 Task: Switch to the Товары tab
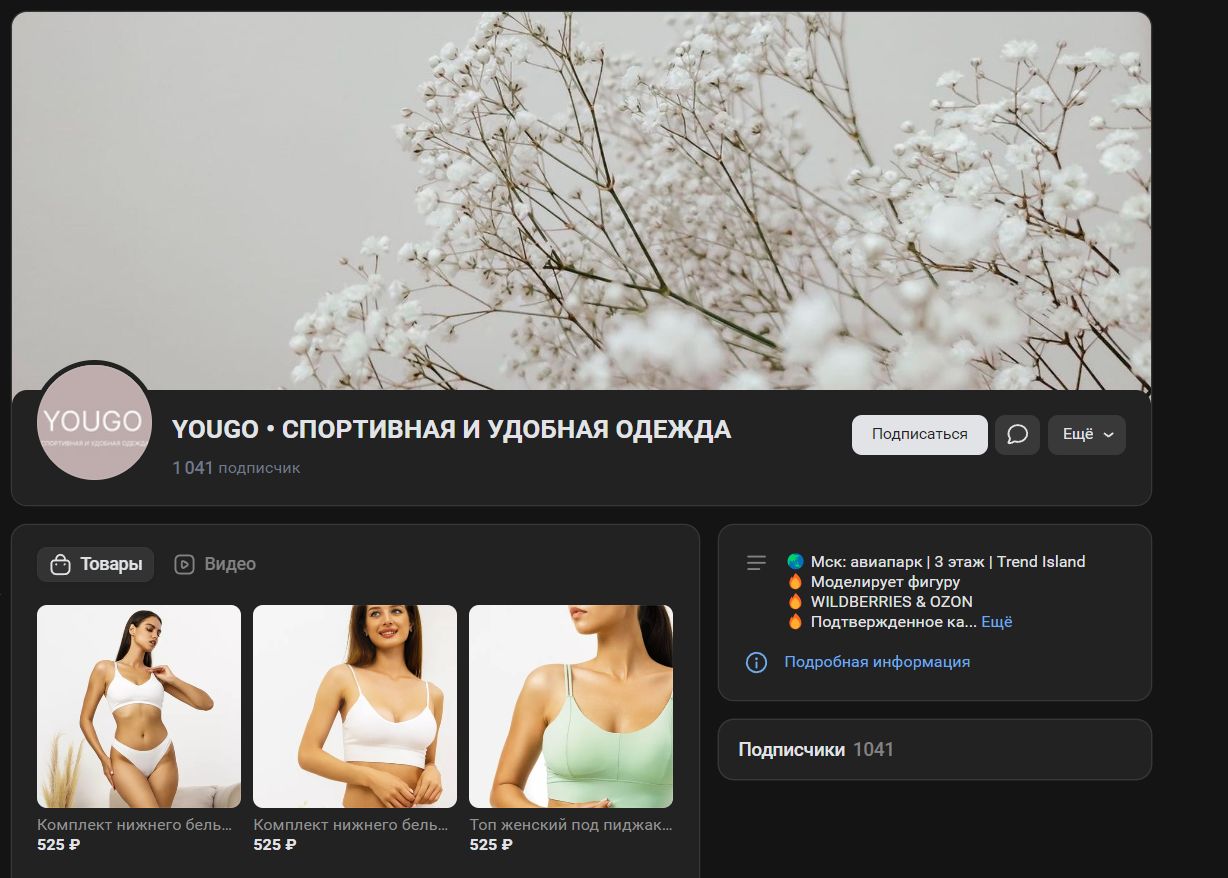(x=96, y=564)
